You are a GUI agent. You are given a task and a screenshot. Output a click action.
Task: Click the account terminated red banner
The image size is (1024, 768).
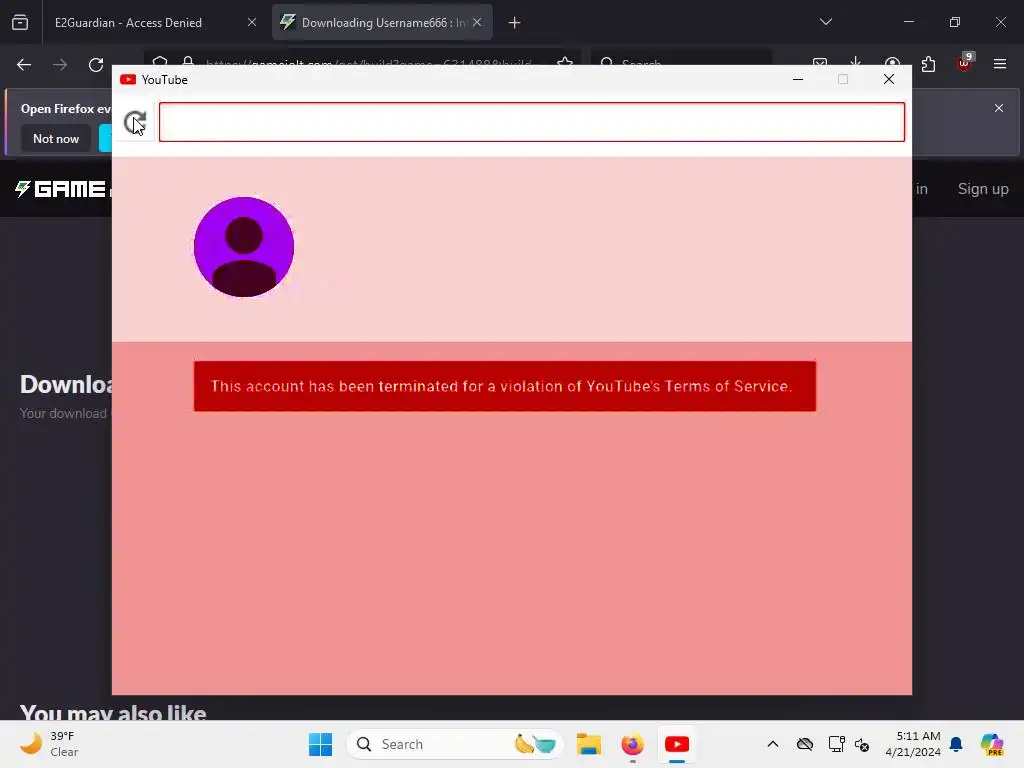(505, 386)
